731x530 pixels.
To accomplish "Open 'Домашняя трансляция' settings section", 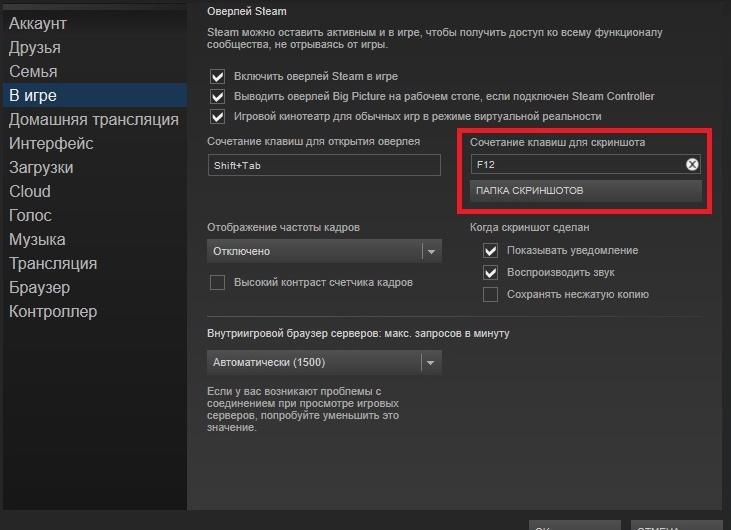I will [x=94, y=119].
